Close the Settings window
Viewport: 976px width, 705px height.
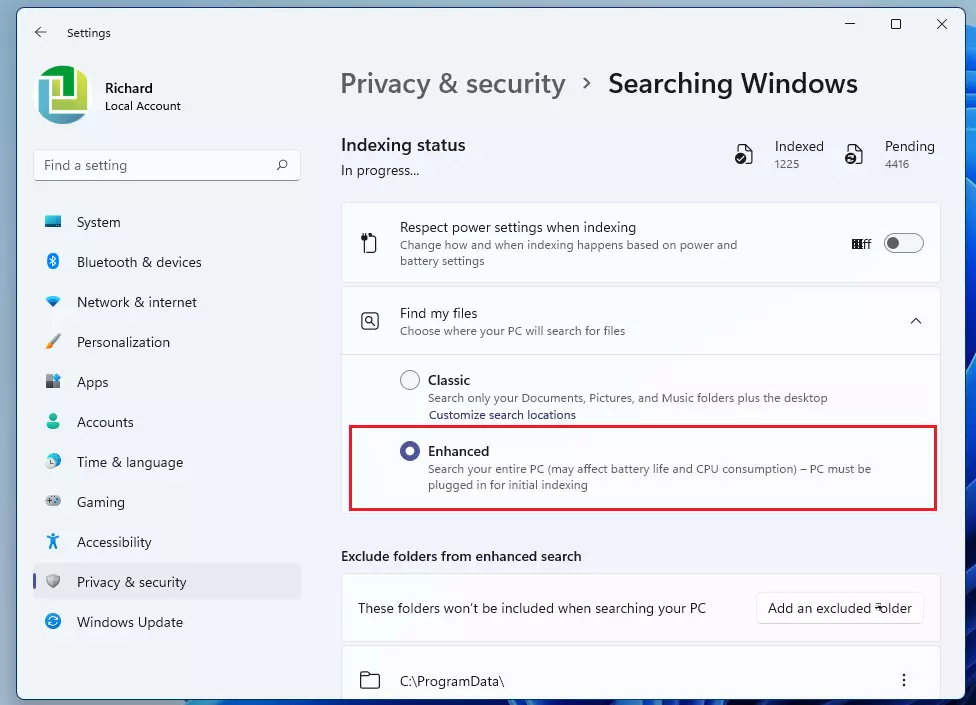[942, 24]
